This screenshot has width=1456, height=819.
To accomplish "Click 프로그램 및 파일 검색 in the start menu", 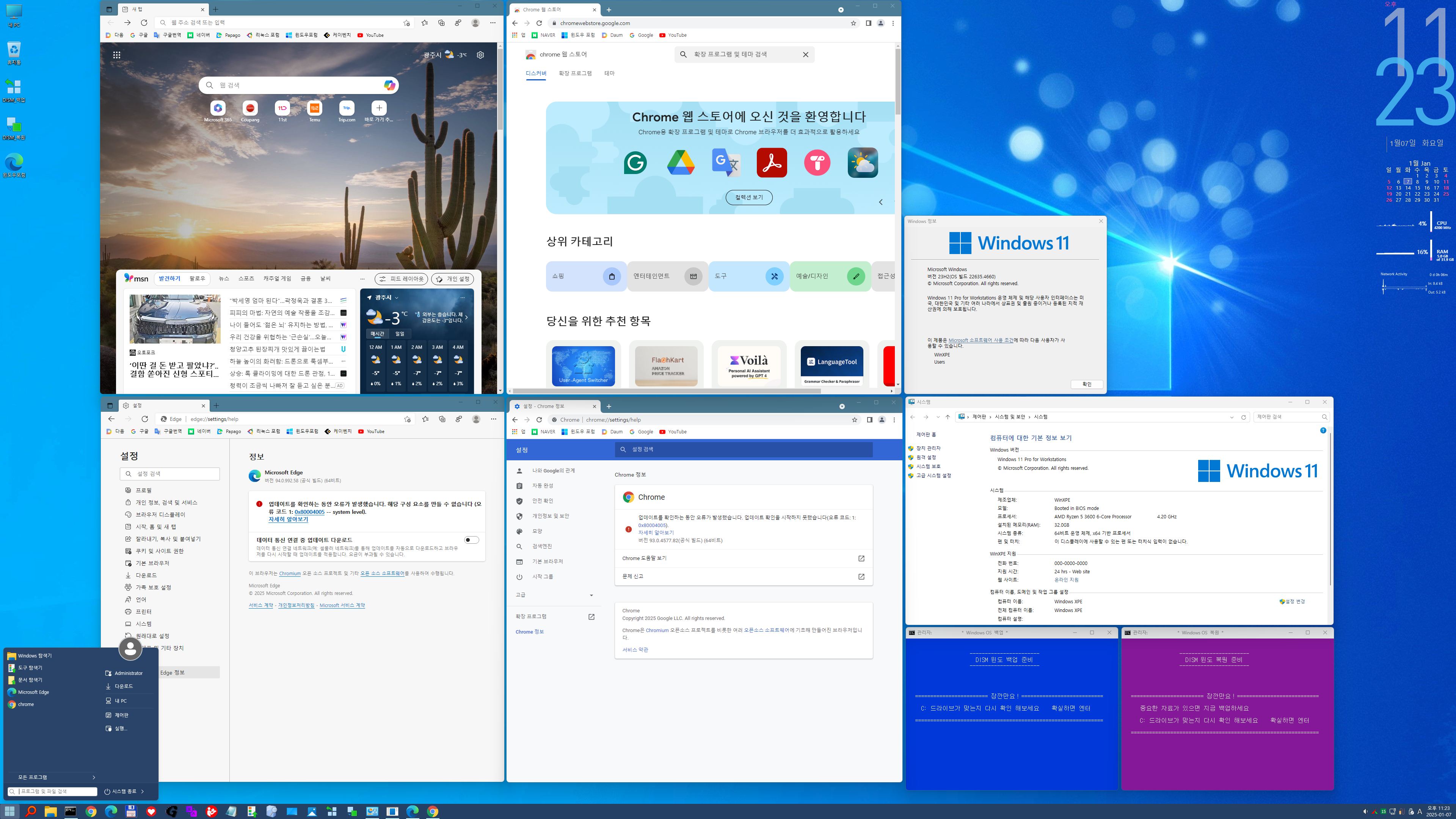I will pos(52,791).
